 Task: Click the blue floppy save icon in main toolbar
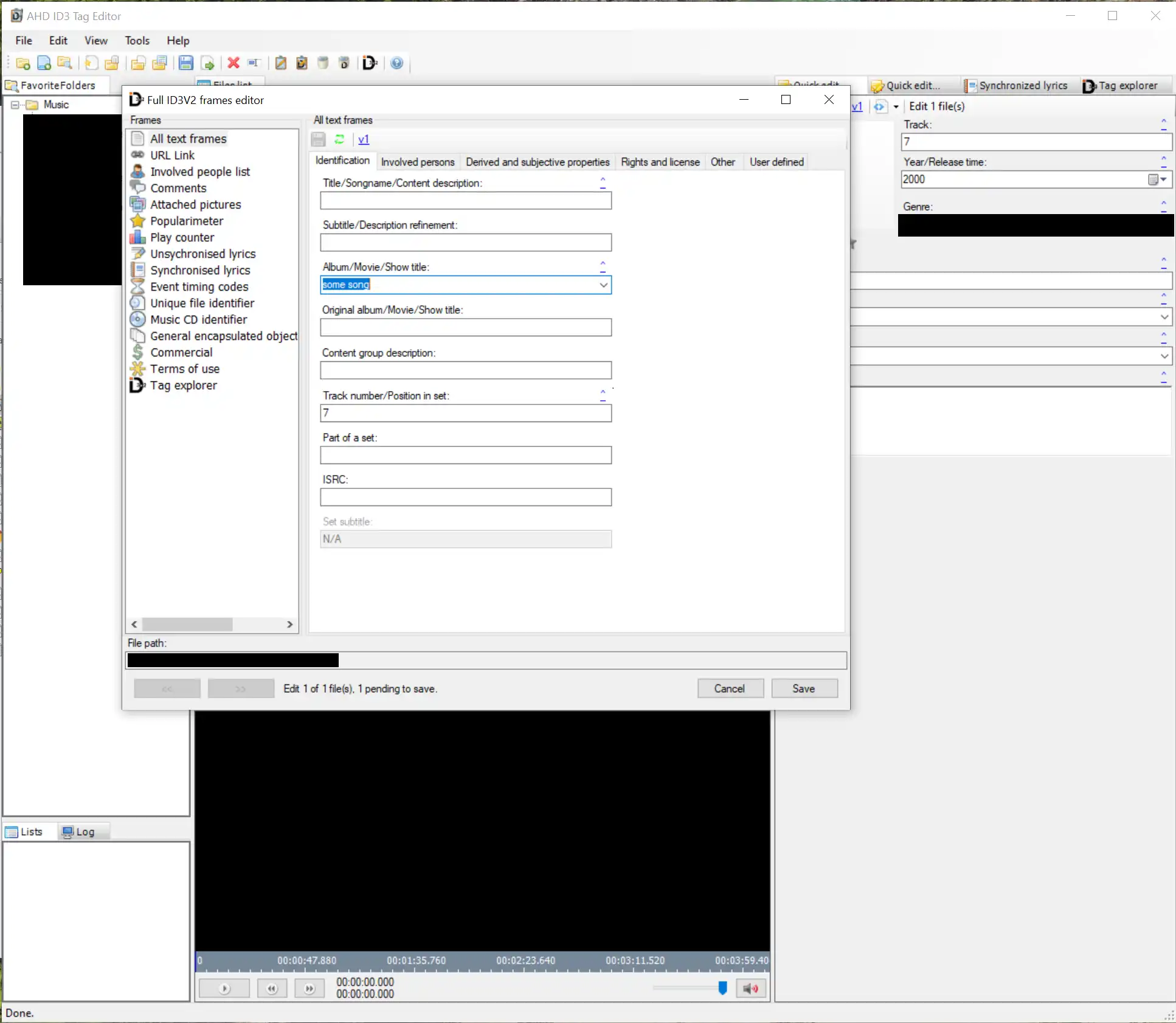click(186, 63)
